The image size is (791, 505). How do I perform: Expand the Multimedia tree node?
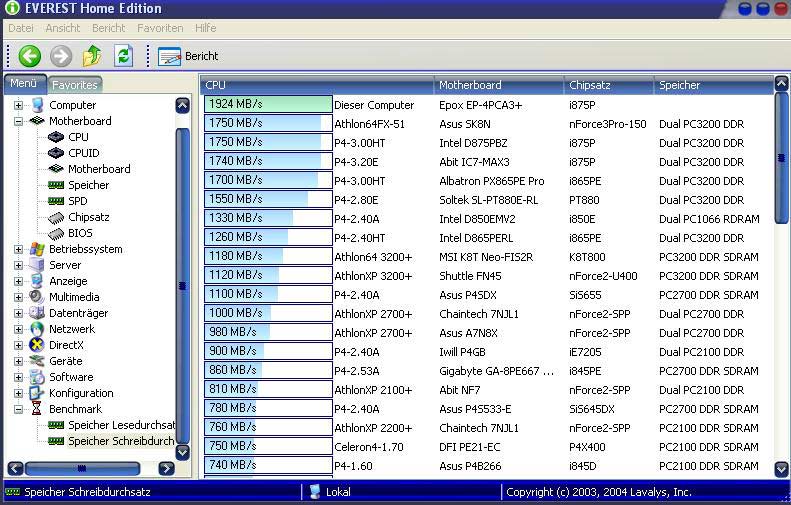click(18, 297)
